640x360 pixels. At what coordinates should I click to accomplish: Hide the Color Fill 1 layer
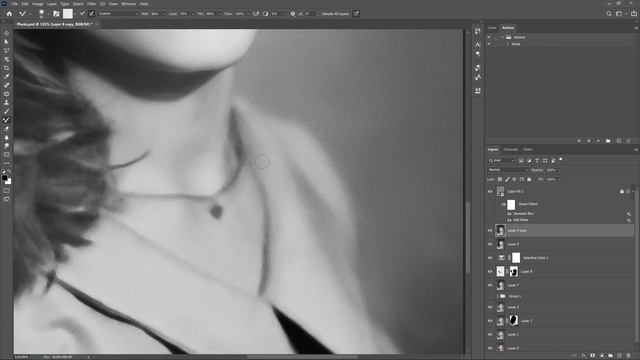490,191
